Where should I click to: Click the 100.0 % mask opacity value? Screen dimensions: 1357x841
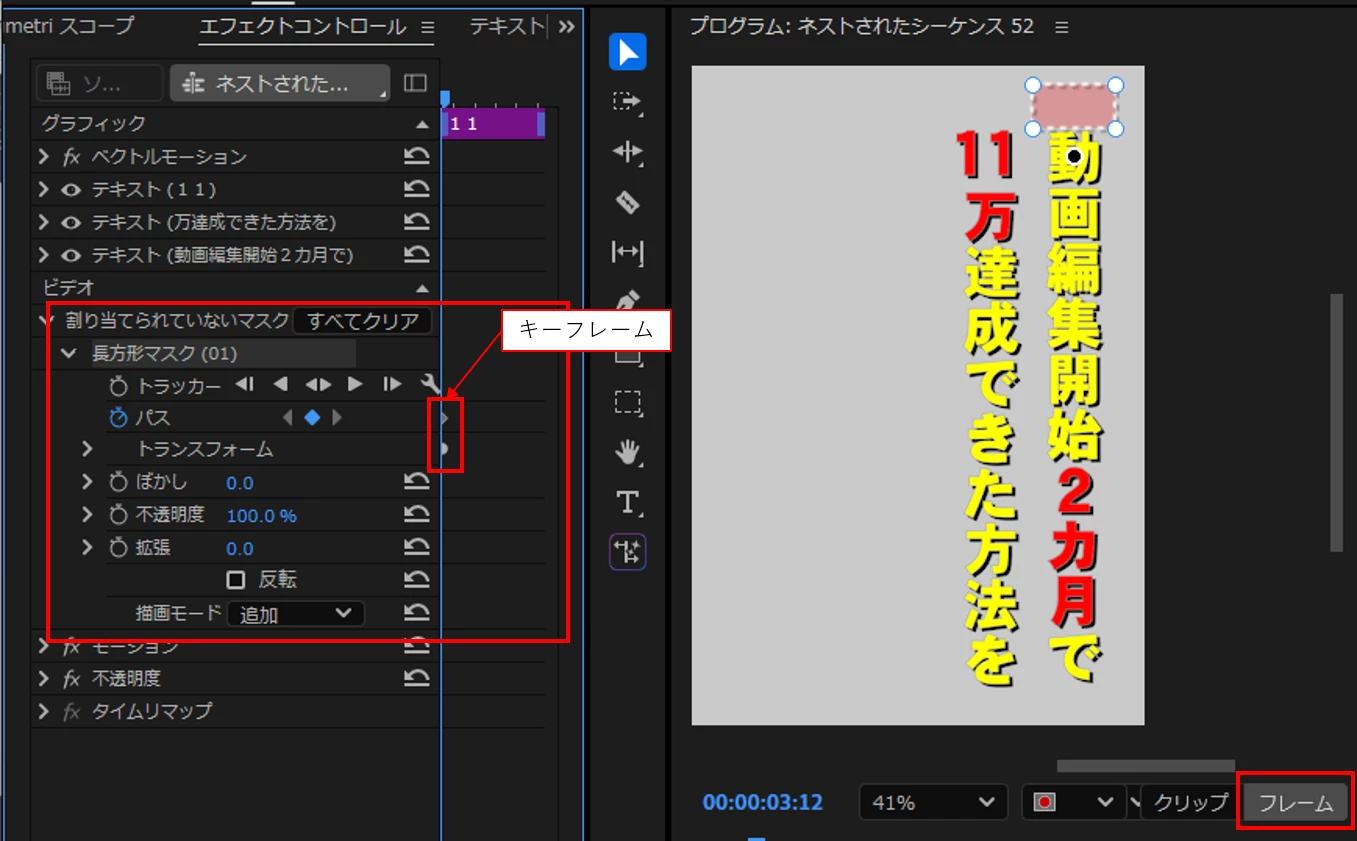coord(262,516)
